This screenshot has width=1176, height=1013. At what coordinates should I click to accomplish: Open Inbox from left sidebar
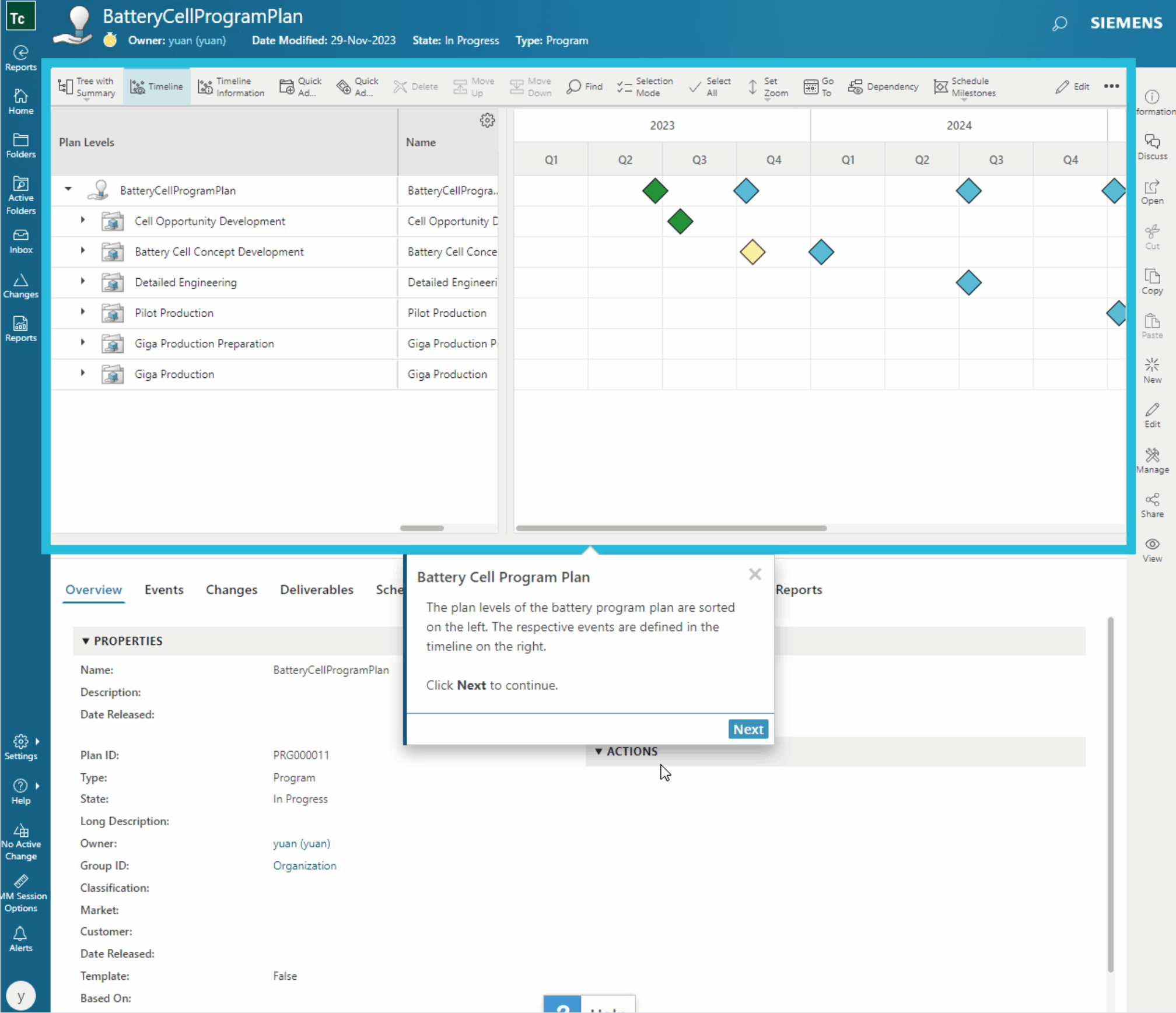click(x=20, y=240)
